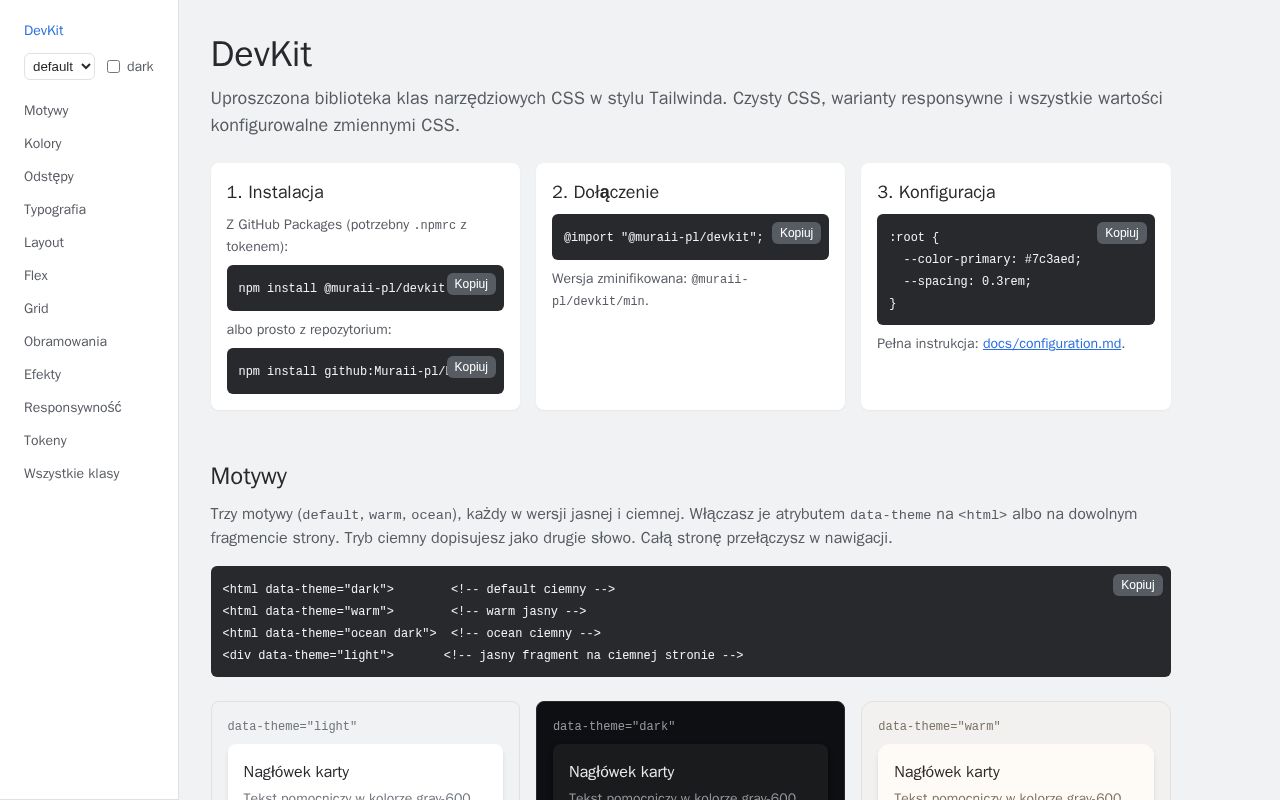Jump to Flex section

coord(36,275)
